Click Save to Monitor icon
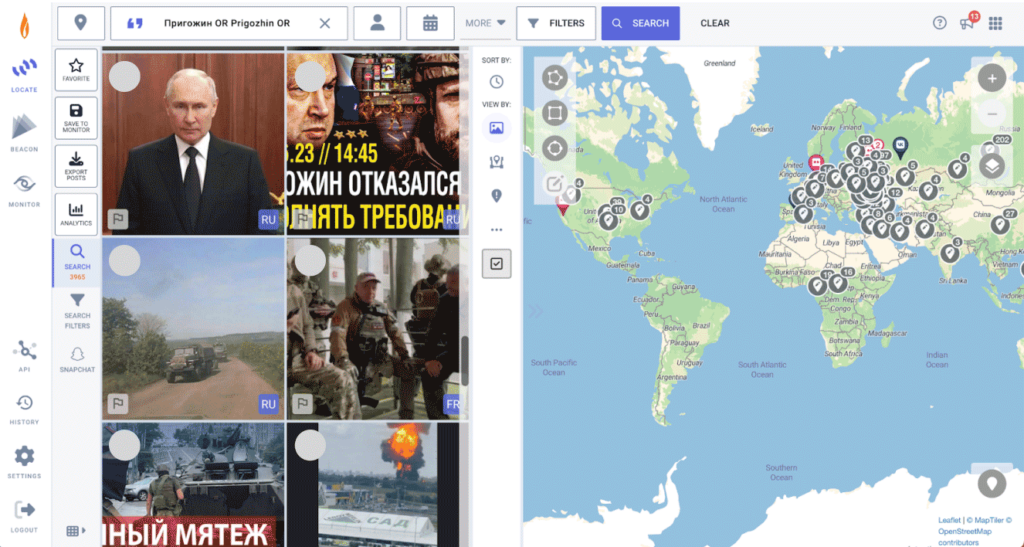Image resolution: width=1024 pixels, height=547 pixels. coord(76,117)
